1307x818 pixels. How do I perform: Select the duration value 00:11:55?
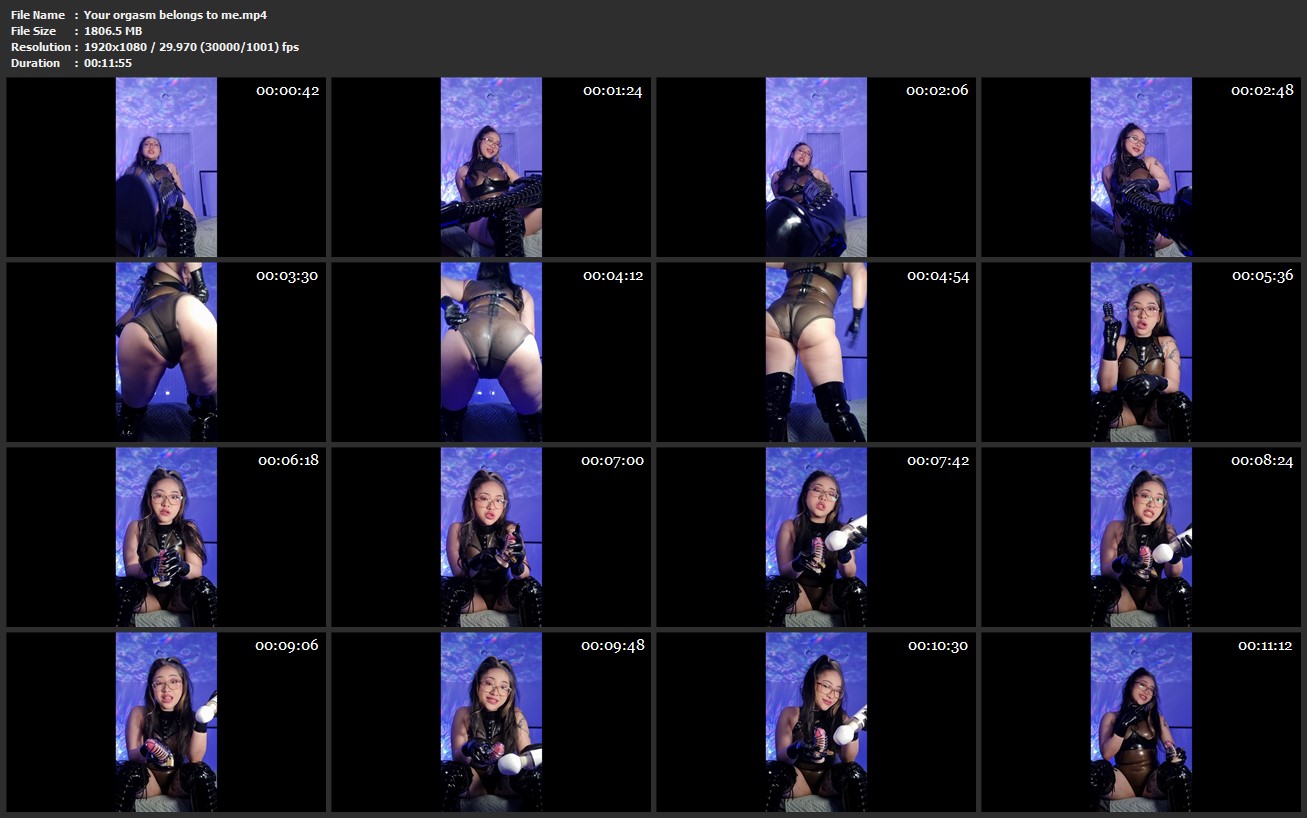point(108,63)
